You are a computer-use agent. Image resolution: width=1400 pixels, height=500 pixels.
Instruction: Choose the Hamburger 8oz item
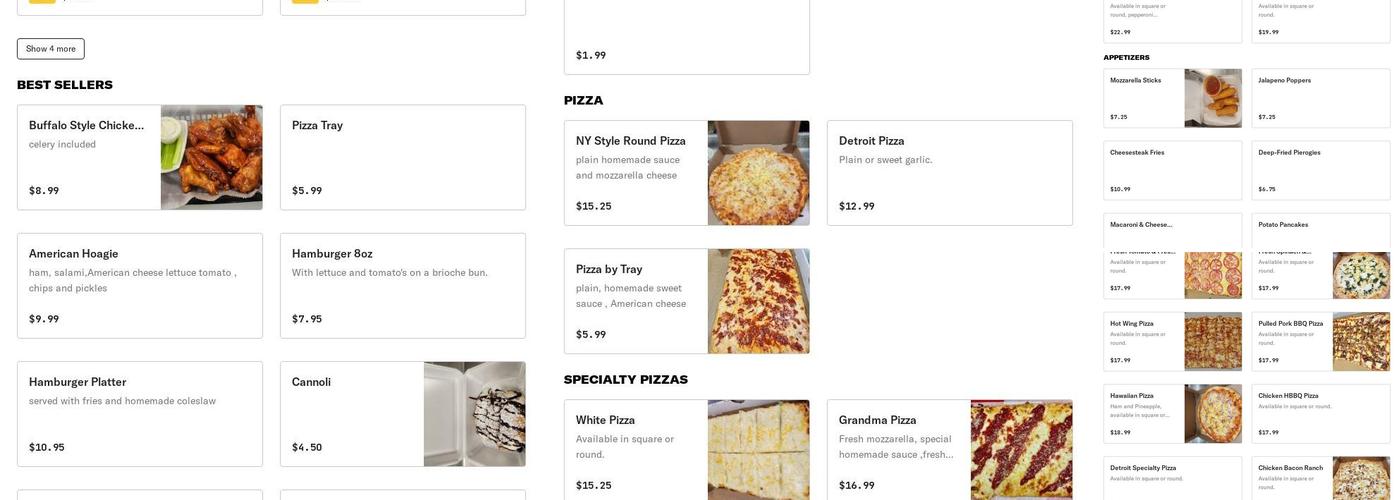click(x=402, y=285)
